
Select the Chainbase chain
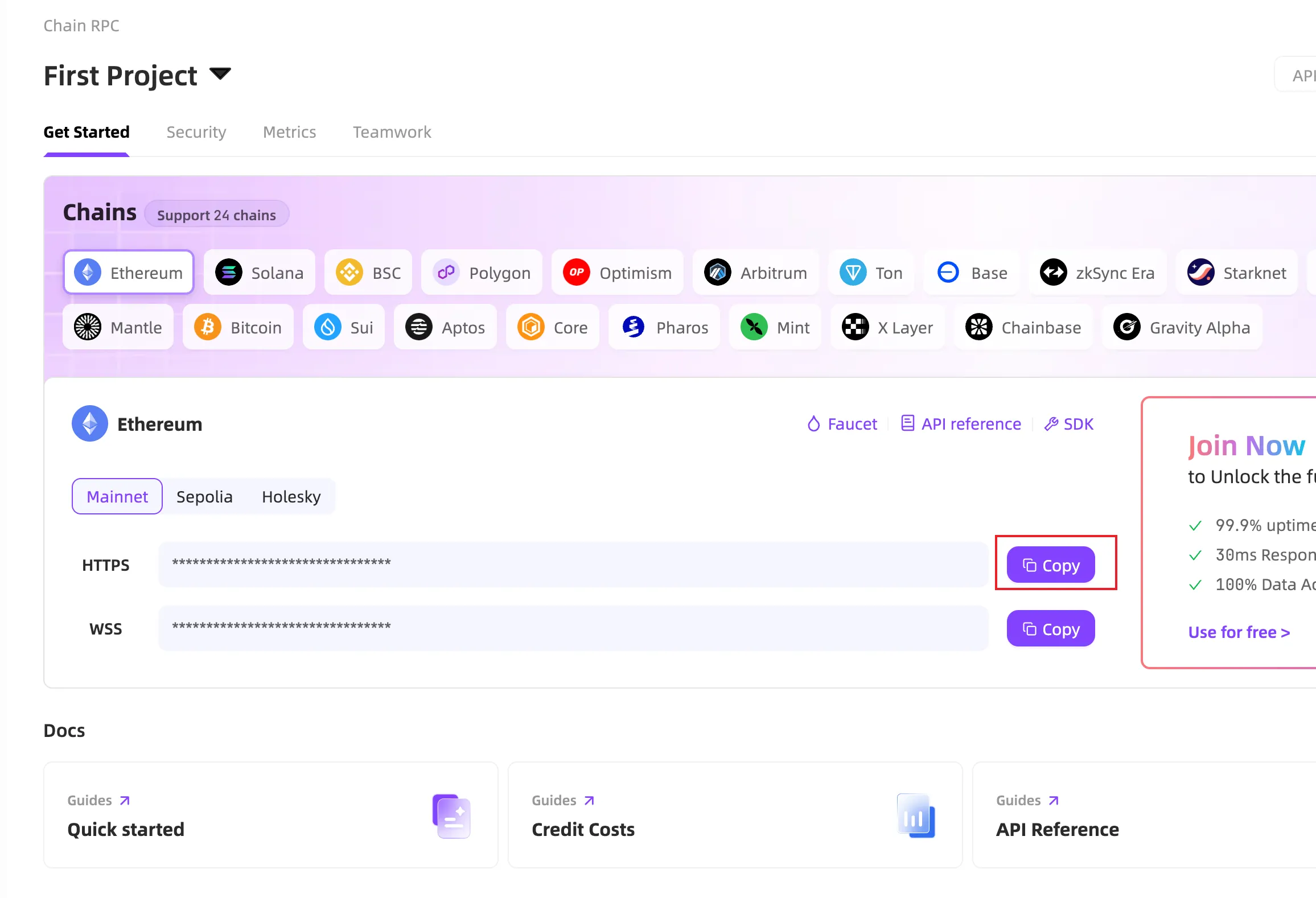(x=1023, y=327)
